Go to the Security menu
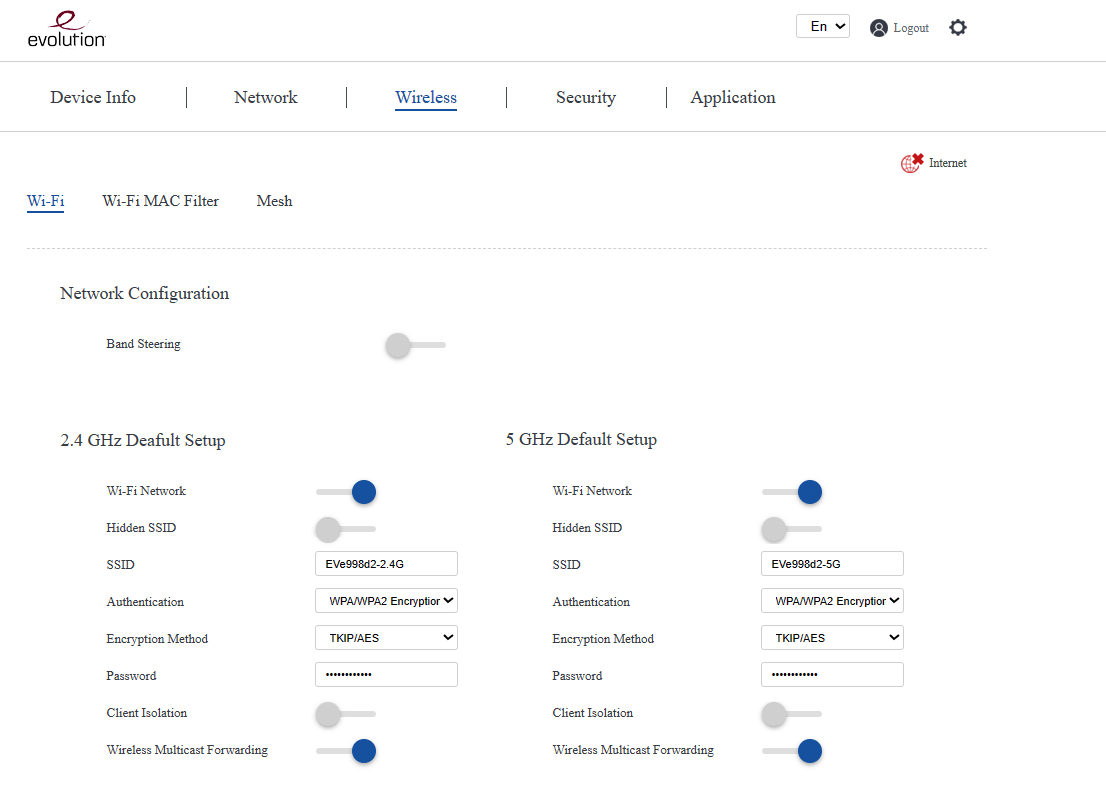Viewport: 1106px width, 796px height. pyautogui.click(x=585, y=97)
